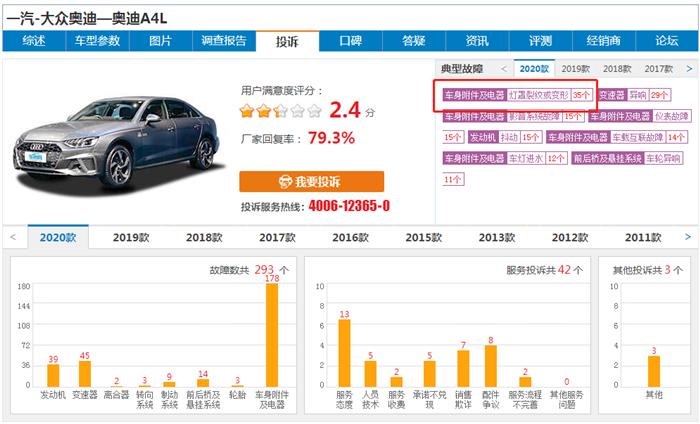Image resolution: width=700 pixels, height=424 pixels.
Task: Open the 影音系统故障 15个 fault tag
Action: (x=513, y=116)
